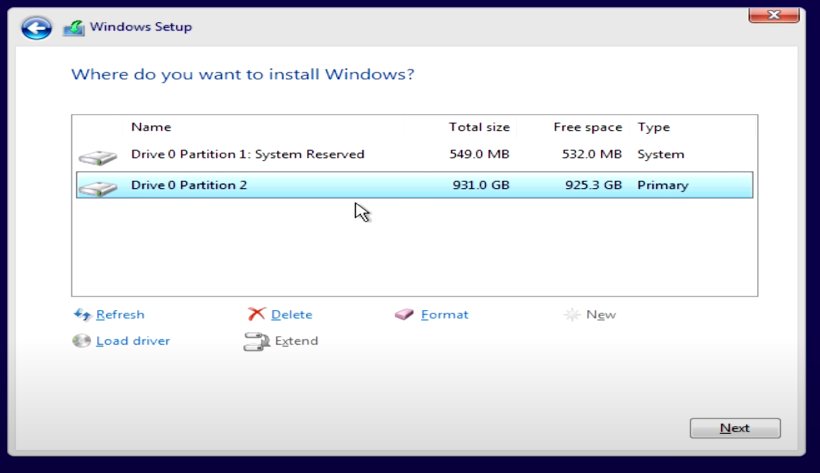Click the System type cell
The height and width of the screenshot is (473, 820).
[660, 154]
